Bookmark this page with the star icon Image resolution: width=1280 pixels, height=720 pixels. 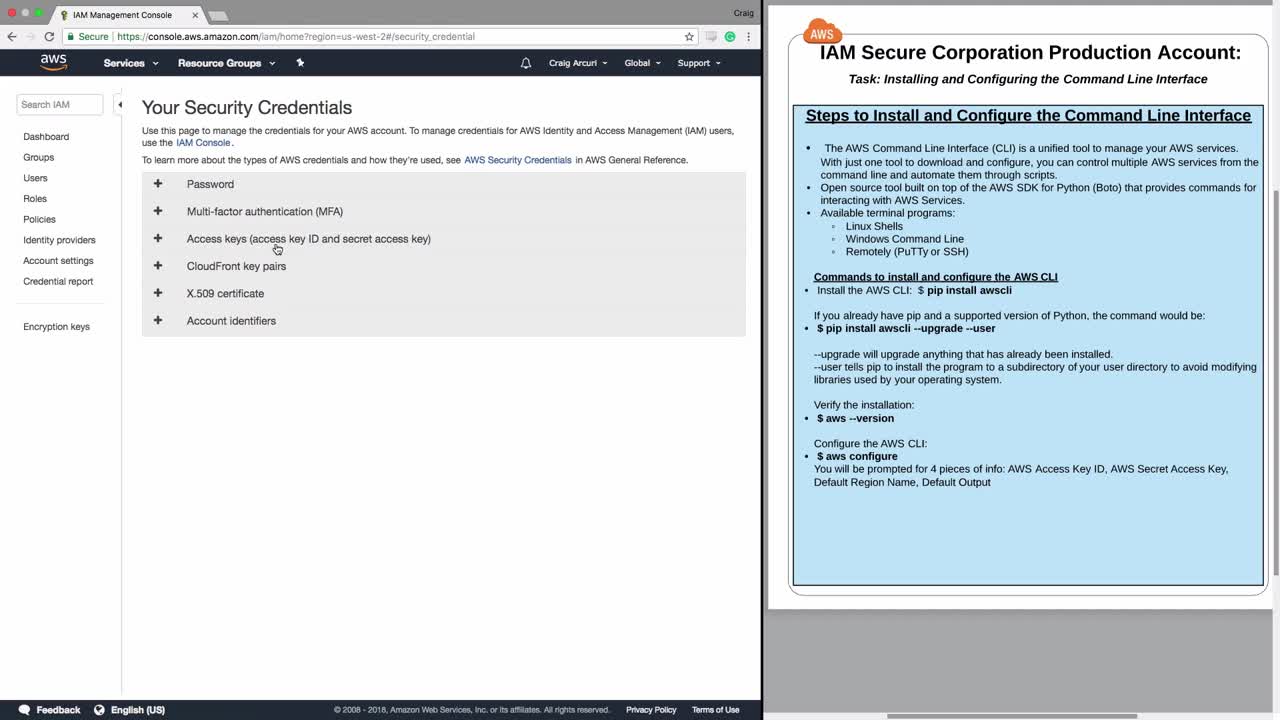tap(689, 36)
